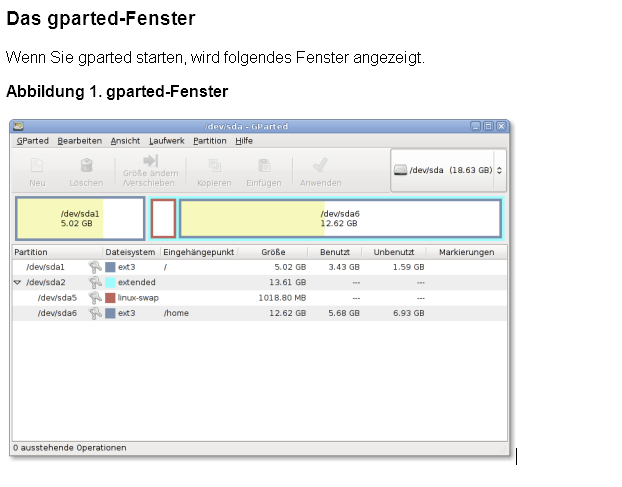Click the keys icon in /dev/sda1 row
Screen dimensions: 622x487
tap(95, 267)
